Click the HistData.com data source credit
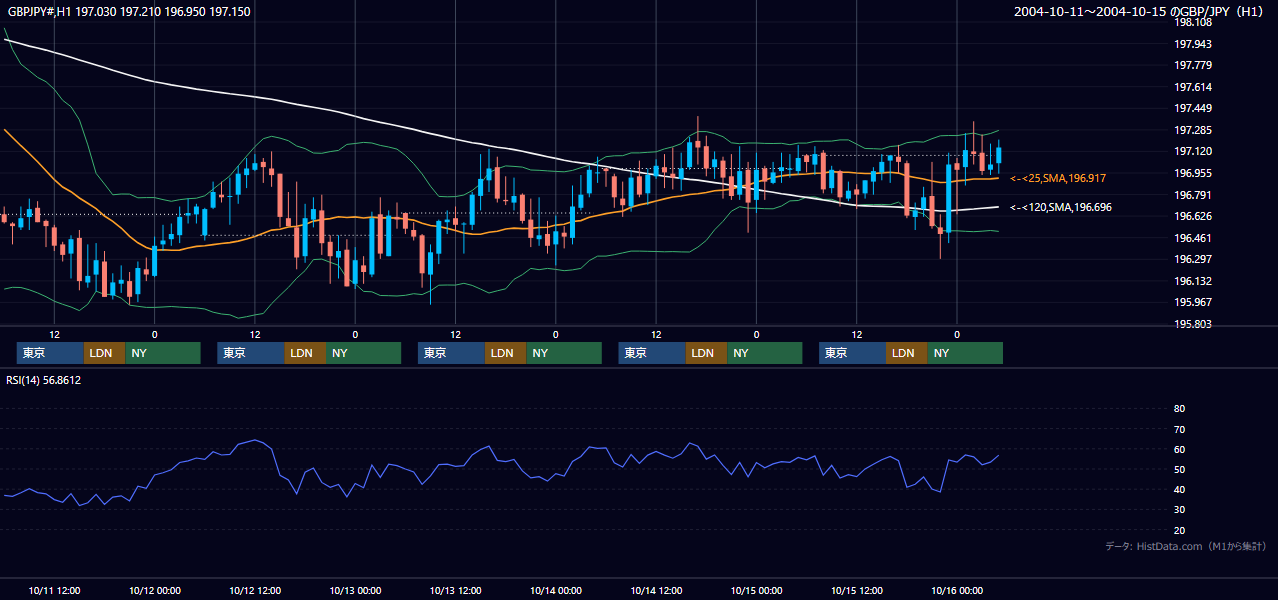1278x600 pixels. click(x=1186, y=546)
